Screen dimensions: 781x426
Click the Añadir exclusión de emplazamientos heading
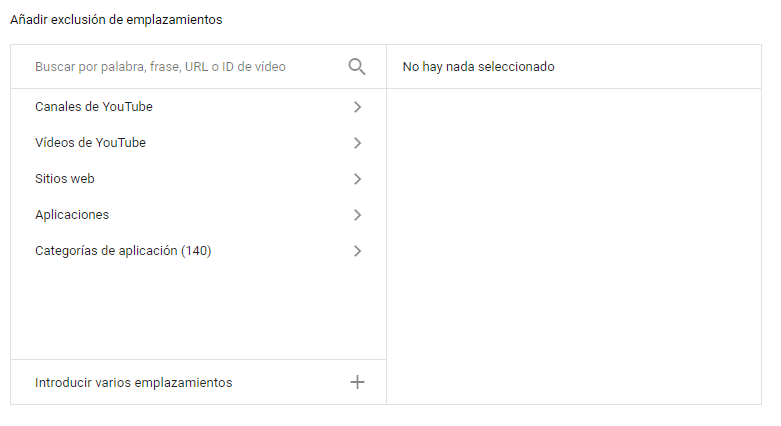coord(116,20)
